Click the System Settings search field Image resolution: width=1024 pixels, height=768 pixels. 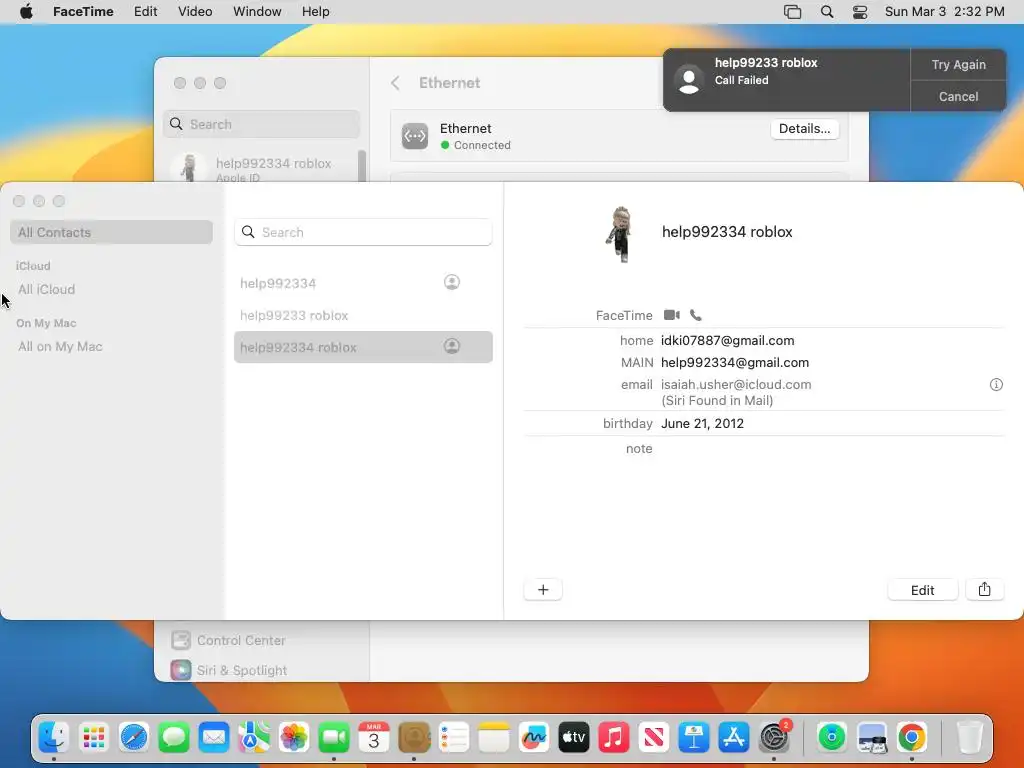coord(261,124)
